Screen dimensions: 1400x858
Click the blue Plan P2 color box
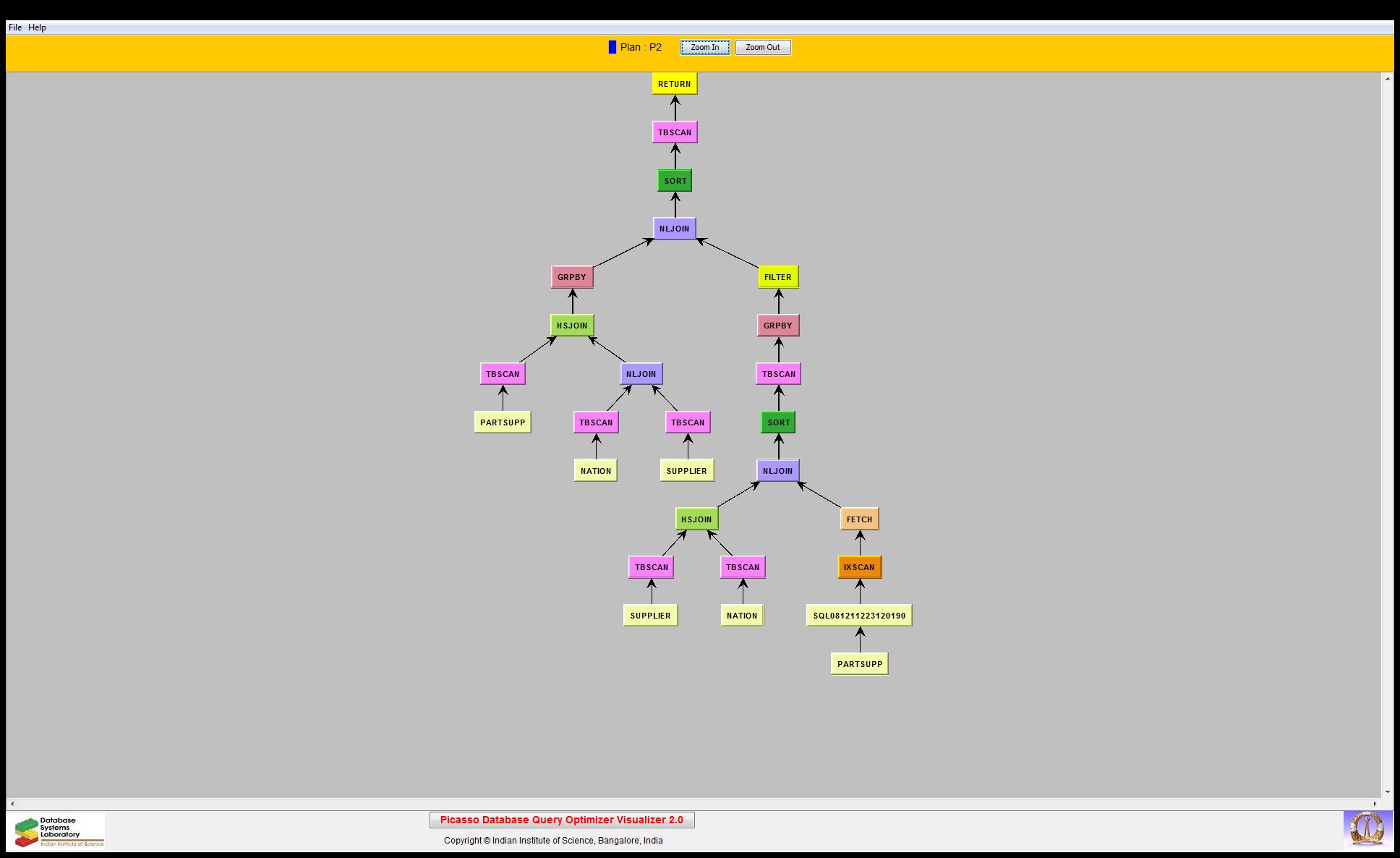[x=612, y=47]
